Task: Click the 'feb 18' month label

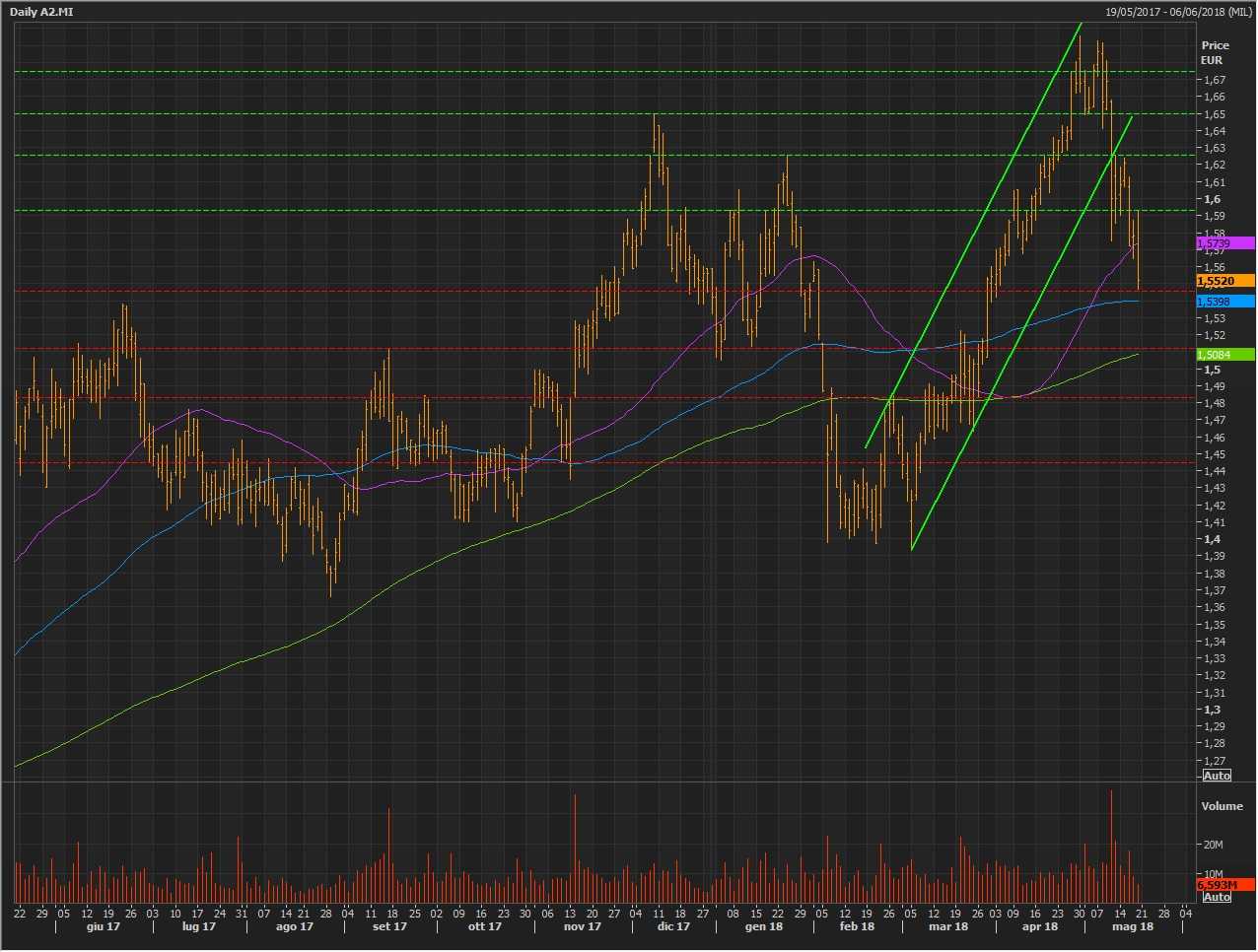Action: click(856, 927)
